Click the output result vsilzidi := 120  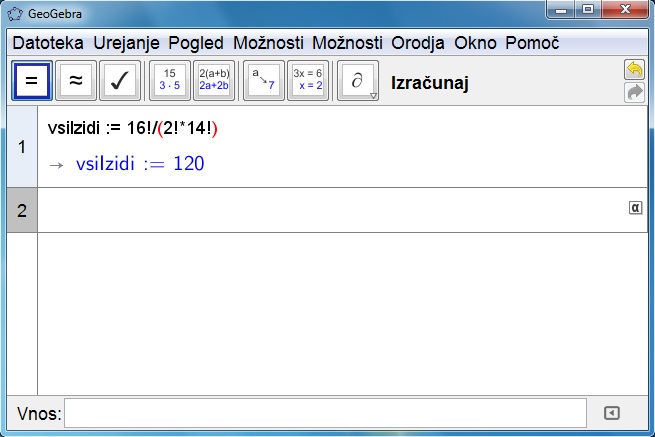[140, 163]
